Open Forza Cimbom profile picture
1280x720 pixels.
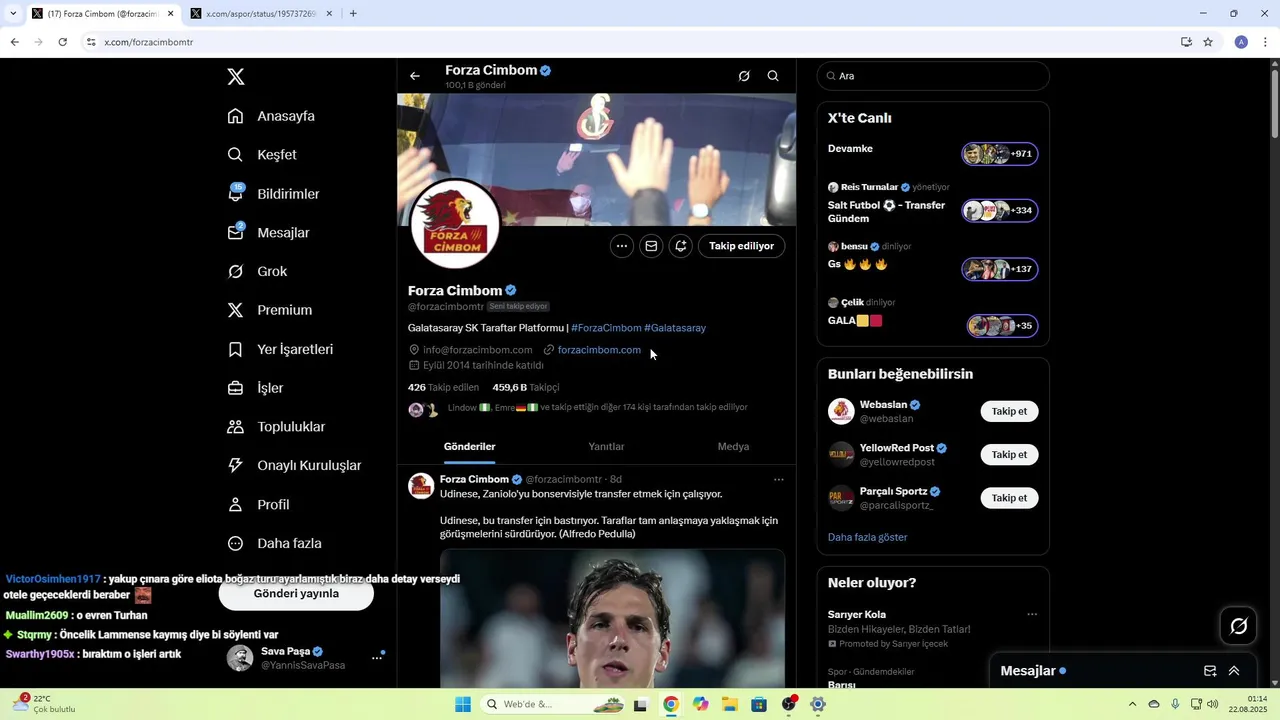point(455,225)
